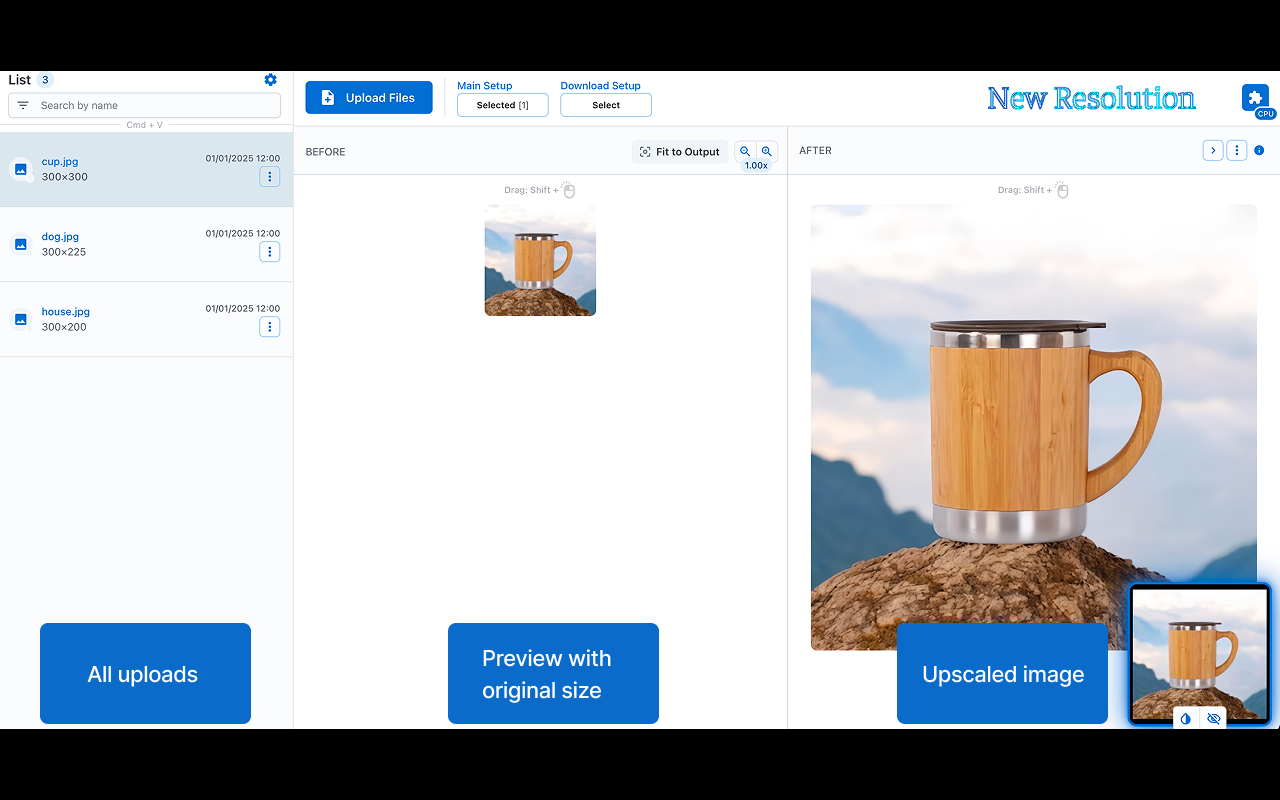Click the Upload Files button

tap(368, 98)
